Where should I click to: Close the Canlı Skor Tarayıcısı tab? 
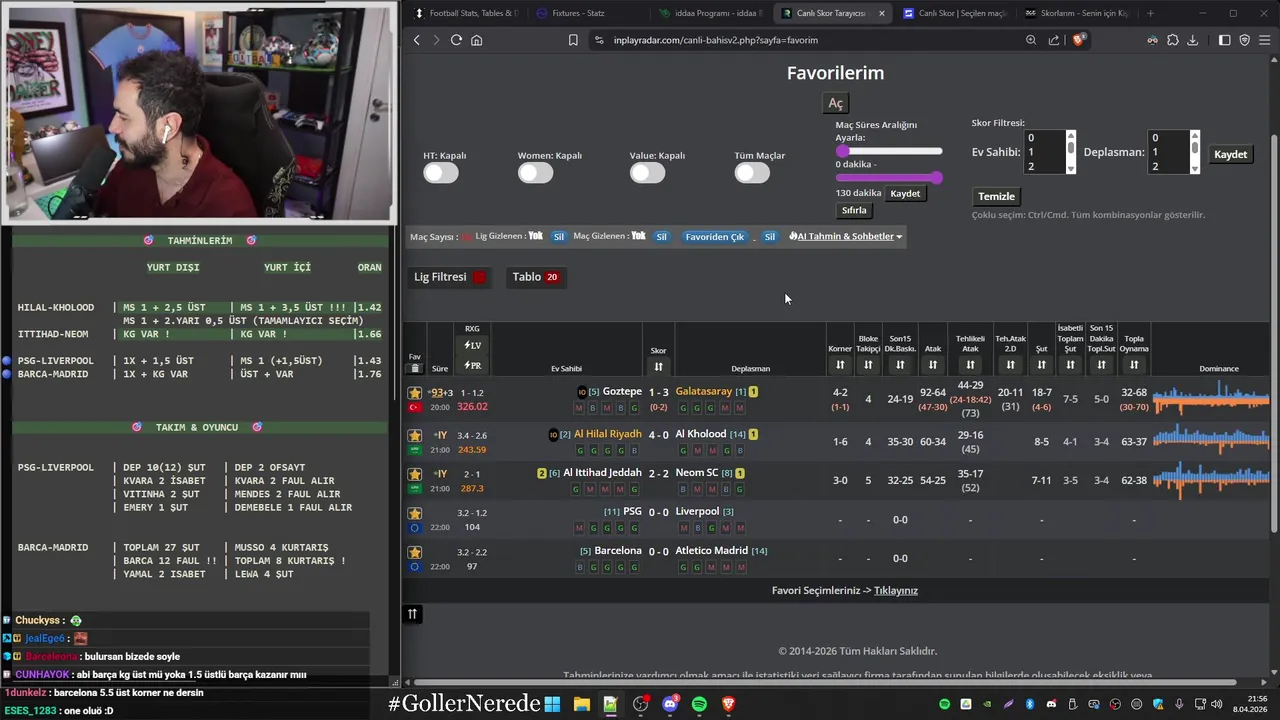pyautogui.click(x=881, y=13)
